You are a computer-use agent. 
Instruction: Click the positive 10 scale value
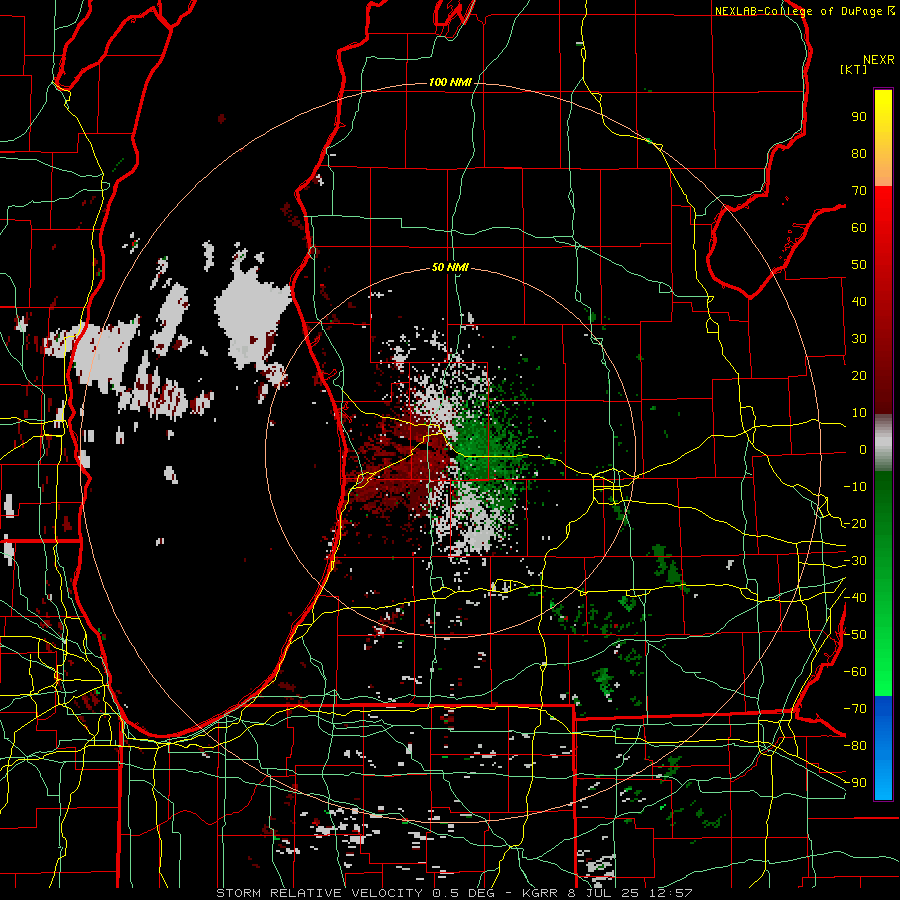[x=859, y=413]
